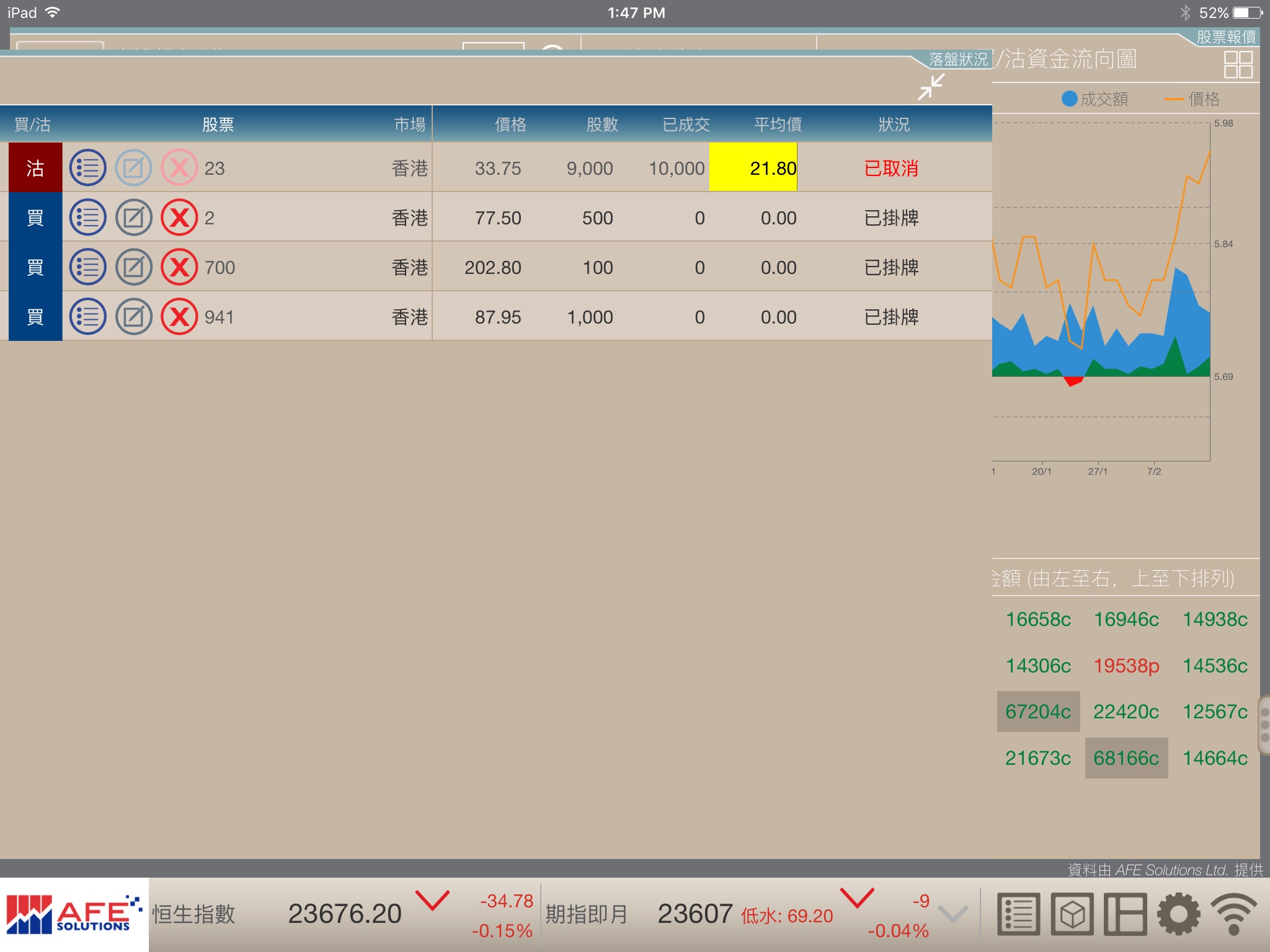Select warrant 14536c
The image size is (1270, 952).
click(x=1215, y=666)
